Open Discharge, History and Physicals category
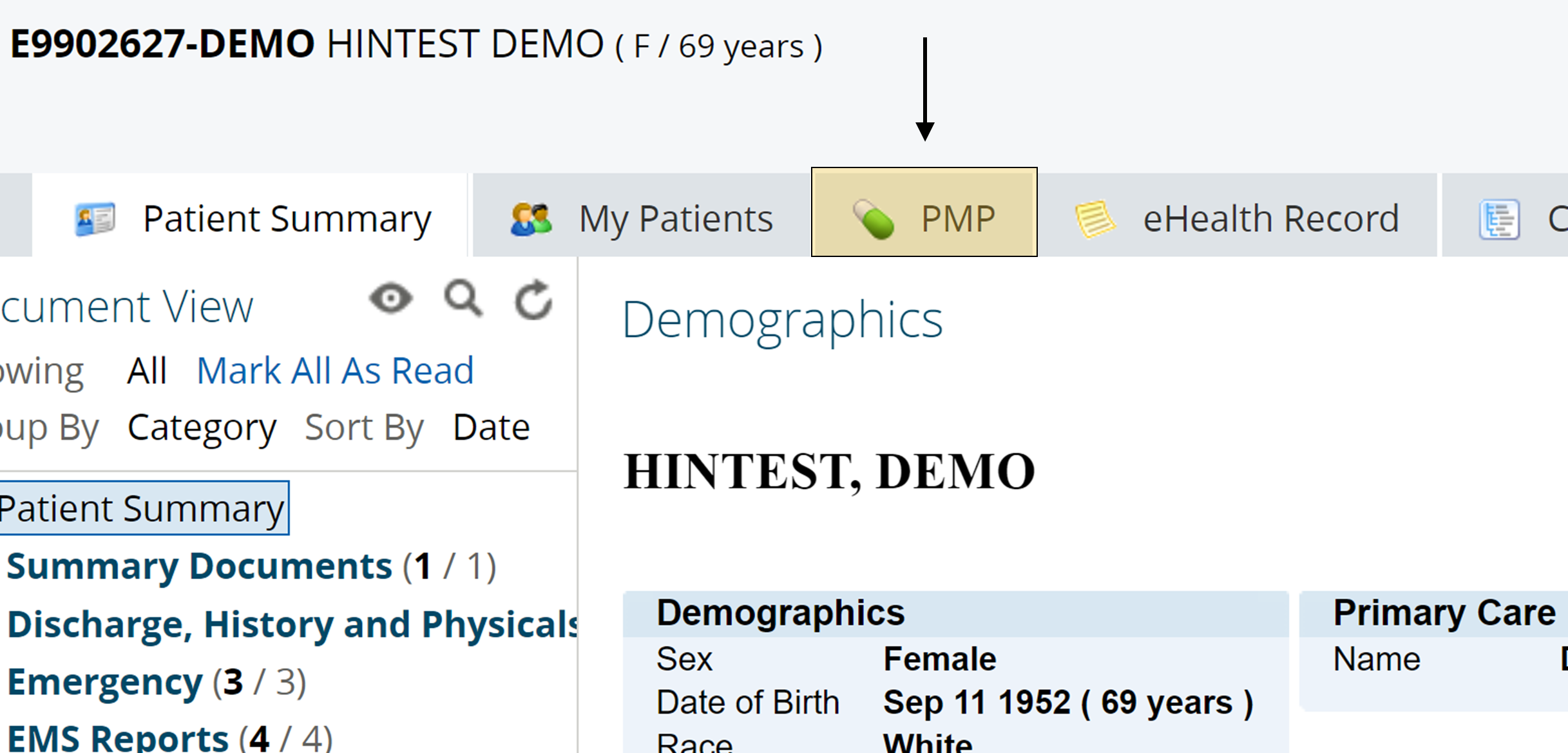The height and width of the screenshot is (753, 1568). pos(293,625)
